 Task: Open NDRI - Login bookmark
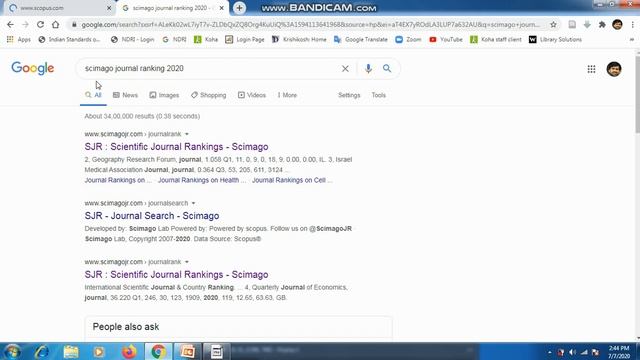[132, 39]
